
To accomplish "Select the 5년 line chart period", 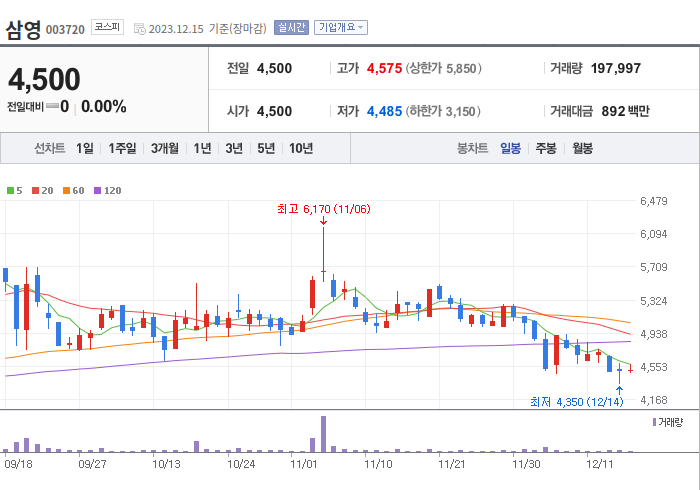I will (266, 148).
